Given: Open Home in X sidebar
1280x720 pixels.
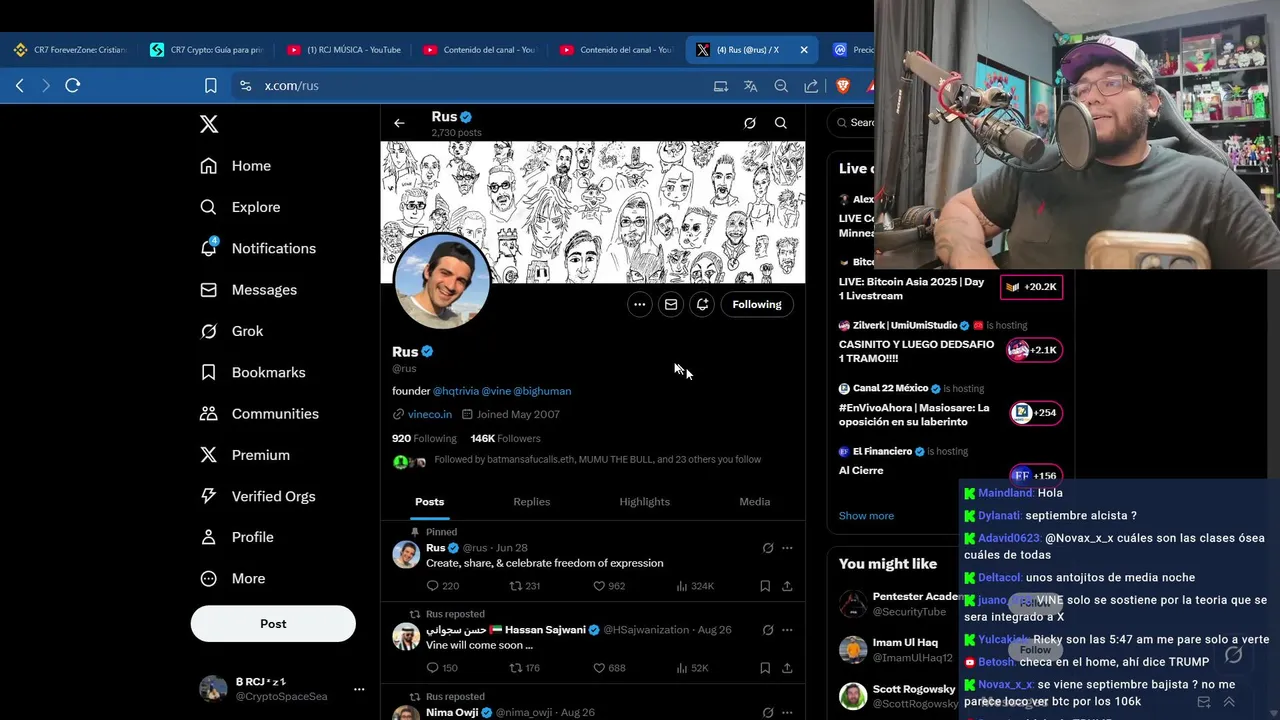Looking at the screenshot, I should point(236,166).
